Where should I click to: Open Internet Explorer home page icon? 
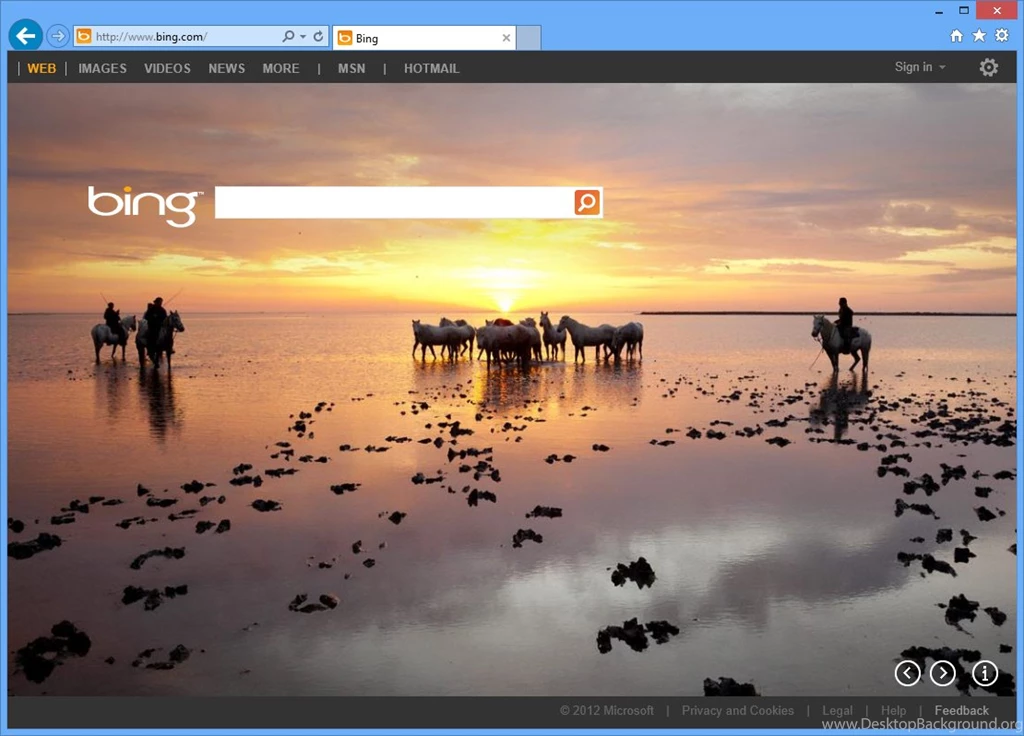click(956, 35)
